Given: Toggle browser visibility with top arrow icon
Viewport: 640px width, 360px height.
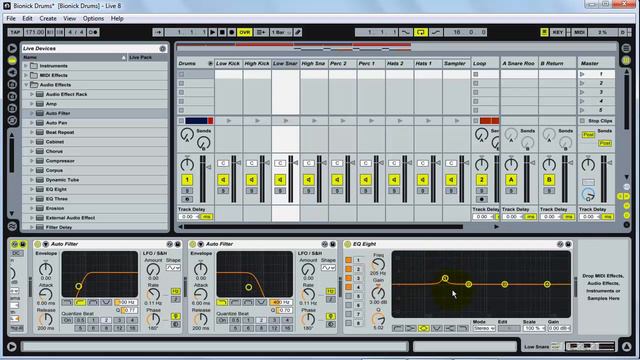Looking at the screenshot, I should point(12,48).
